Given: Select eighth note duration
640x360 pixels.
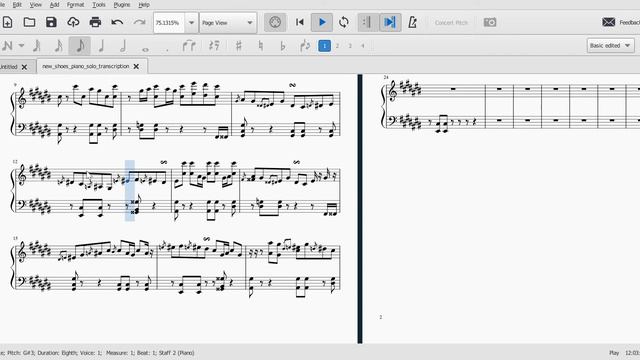Looking at the screenshot, I should [80, 46].
